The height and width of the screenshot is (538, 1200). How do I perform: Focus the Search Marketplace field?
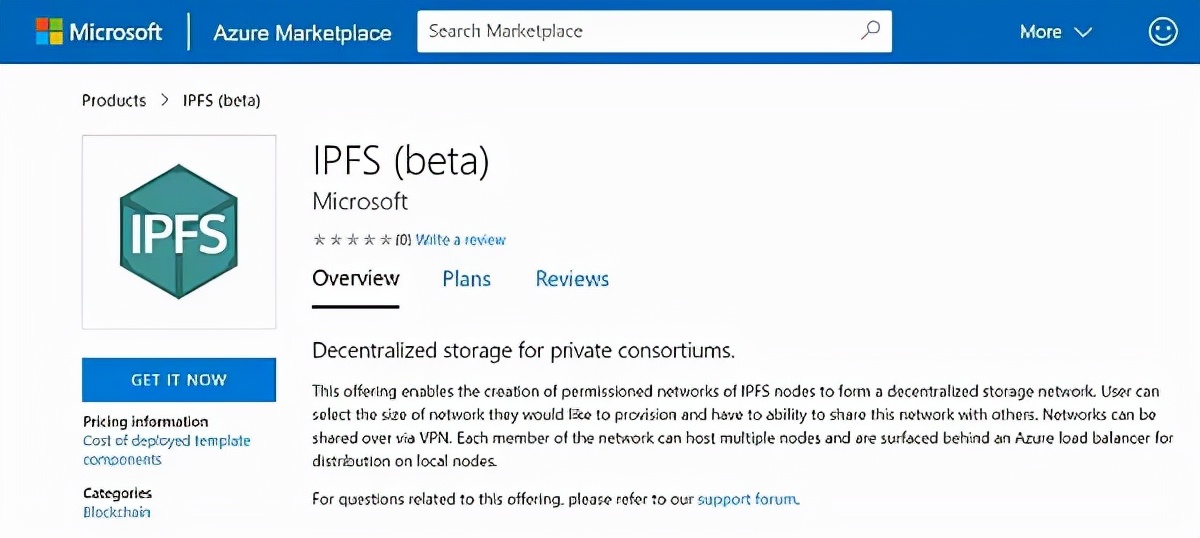click(x=654, y=31)
